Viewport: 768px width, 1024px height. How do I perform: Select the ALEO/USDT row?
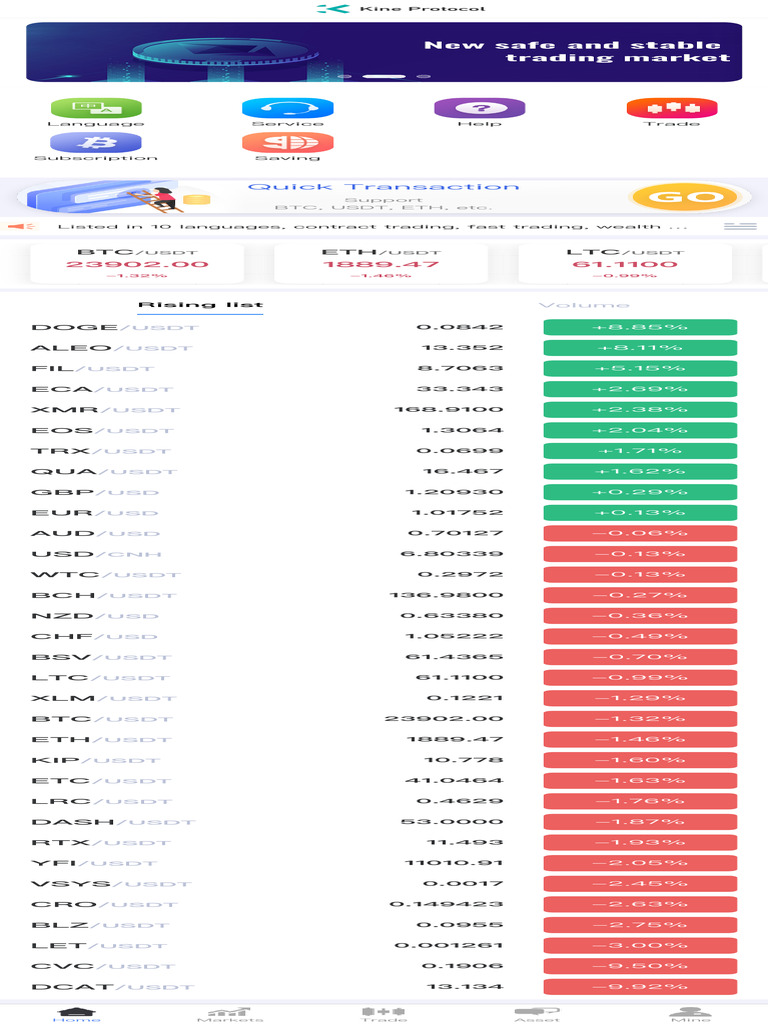[x=384, y=348]
